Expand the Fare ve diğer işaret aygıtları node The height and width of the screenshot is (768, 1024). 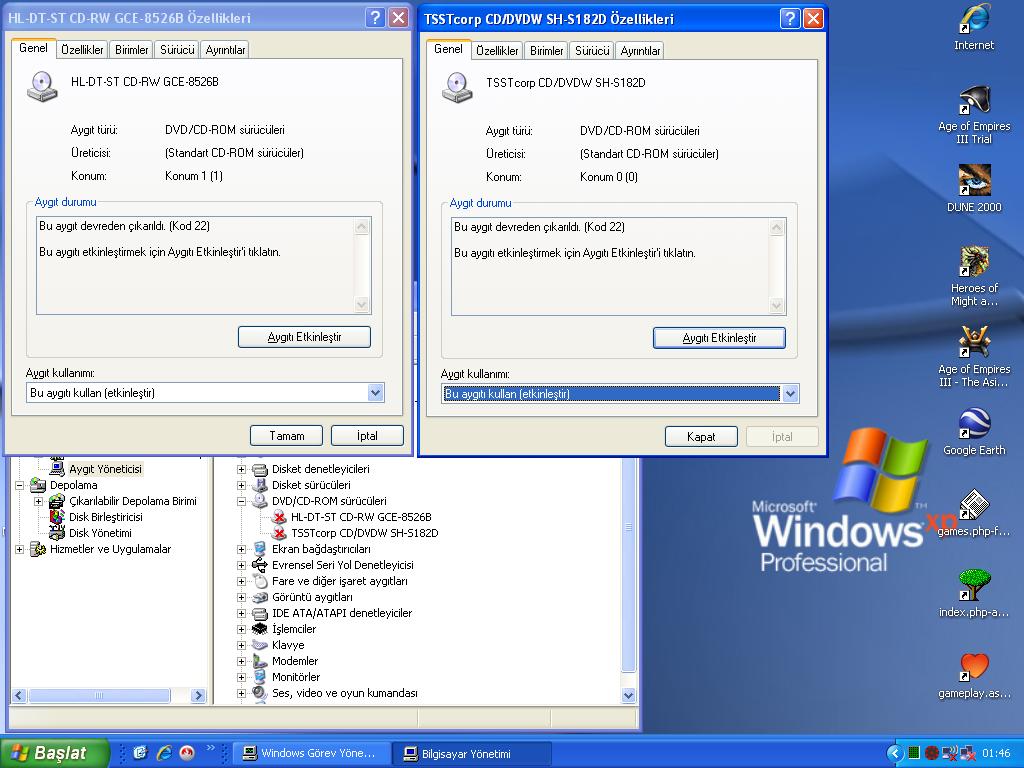[x=241, y=581]
